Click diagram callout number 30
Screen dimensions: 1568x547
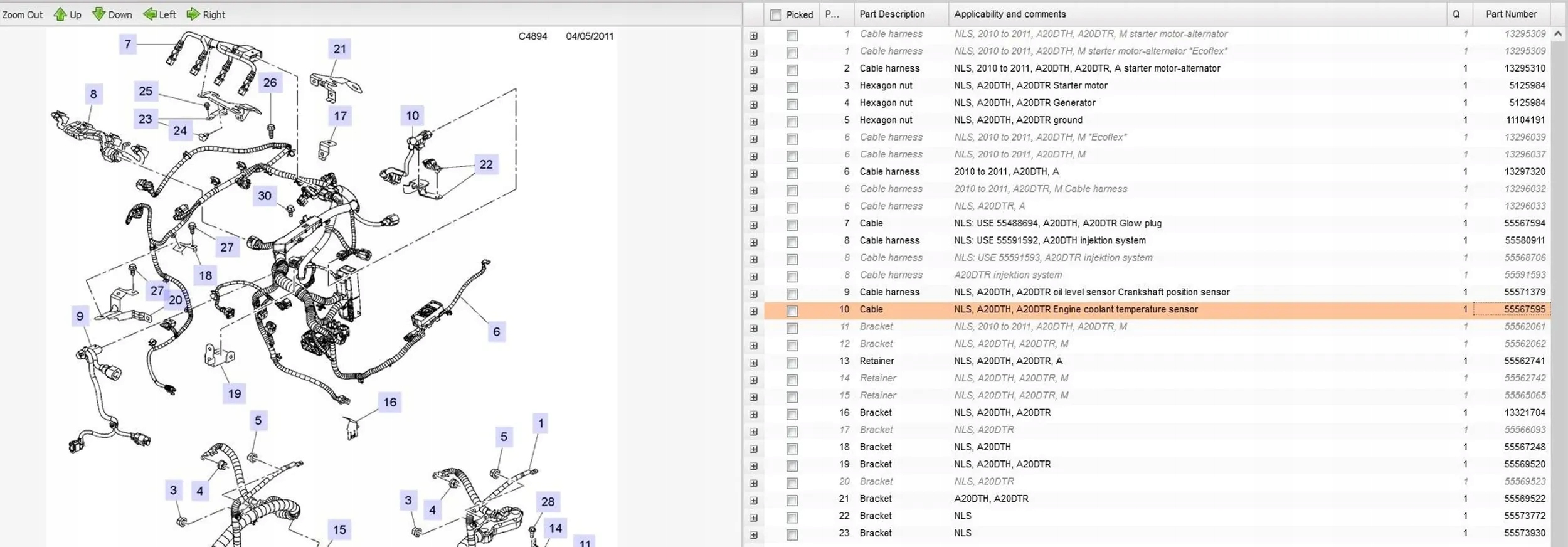pos(265,196)
